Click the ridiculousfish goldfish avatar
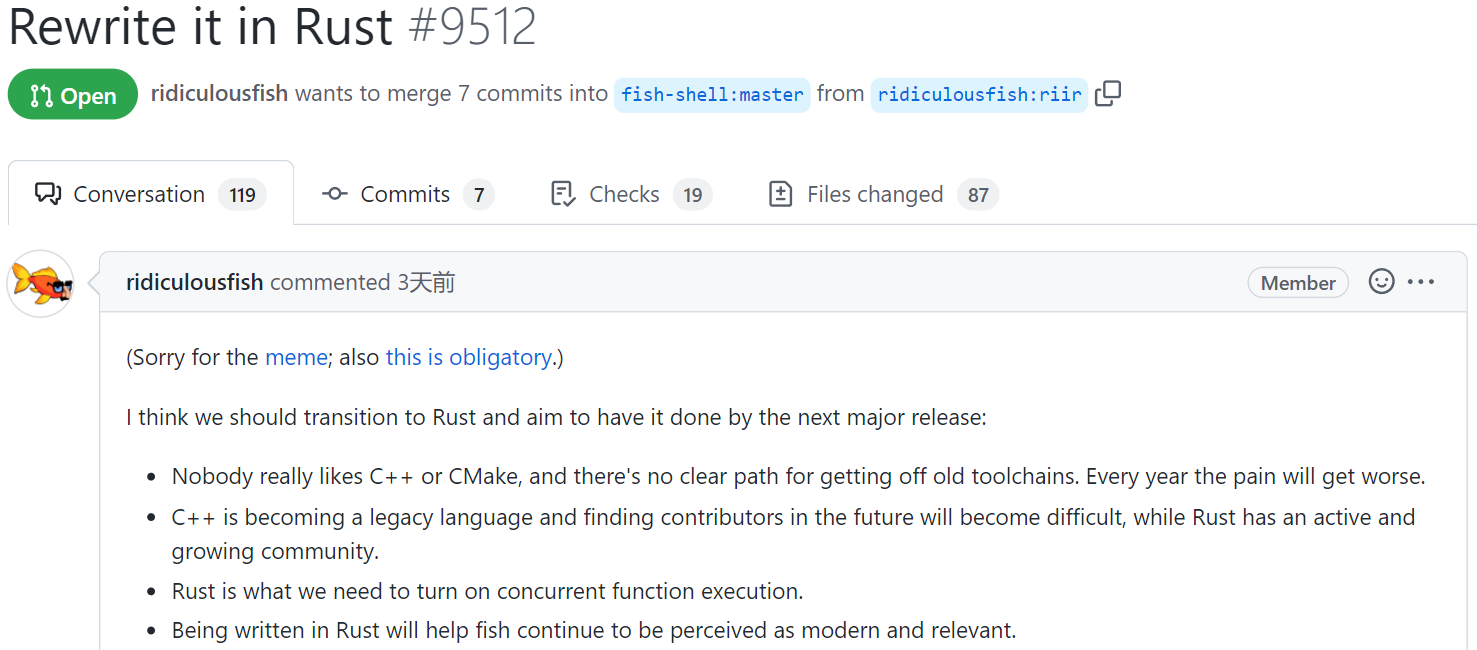 click(40, 284)
